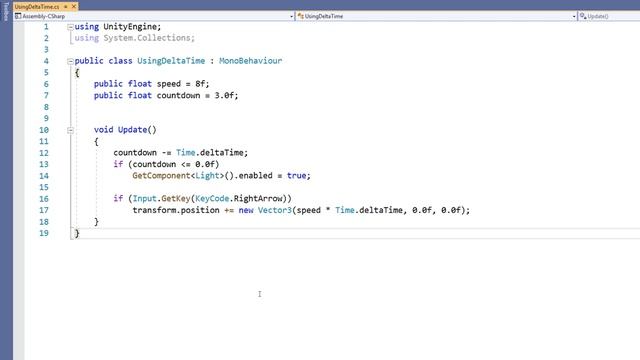The image size is (640, 360).
Task: Click 'System.Collections' in the greyed using line
Action: (147, 38)
